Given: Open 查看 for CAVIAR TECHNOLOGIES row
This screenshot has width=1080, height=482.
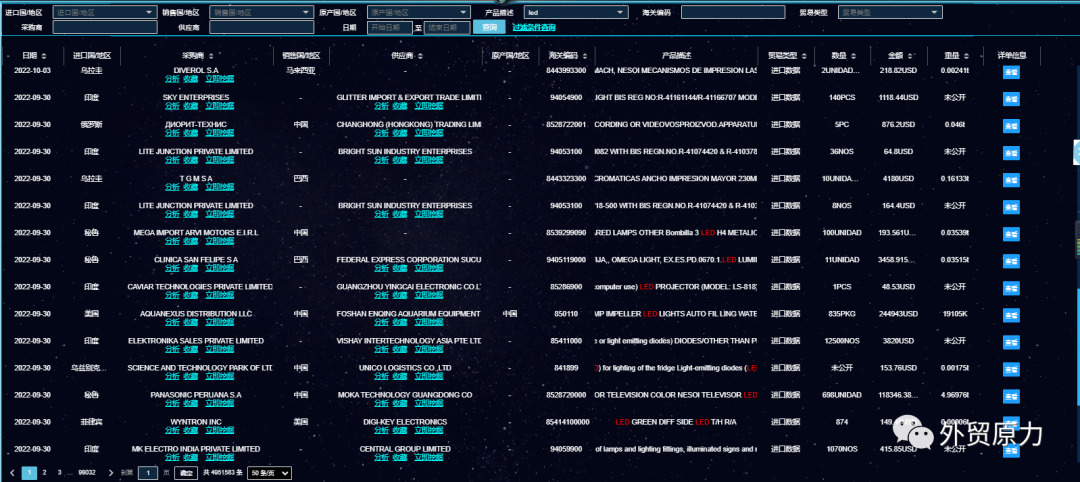Looking at the screenshot, I should (x=1011, y=289).
